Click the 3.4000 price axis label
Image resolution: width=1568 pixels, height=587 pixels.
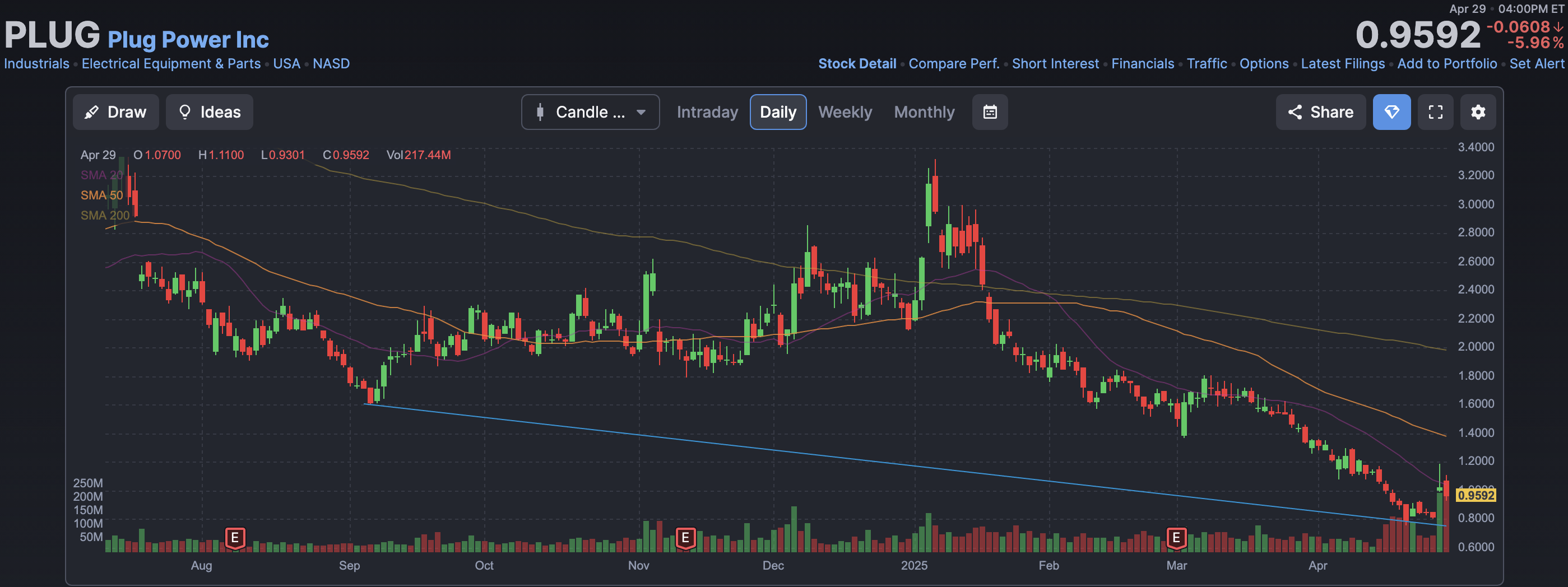pos(1476,147)
